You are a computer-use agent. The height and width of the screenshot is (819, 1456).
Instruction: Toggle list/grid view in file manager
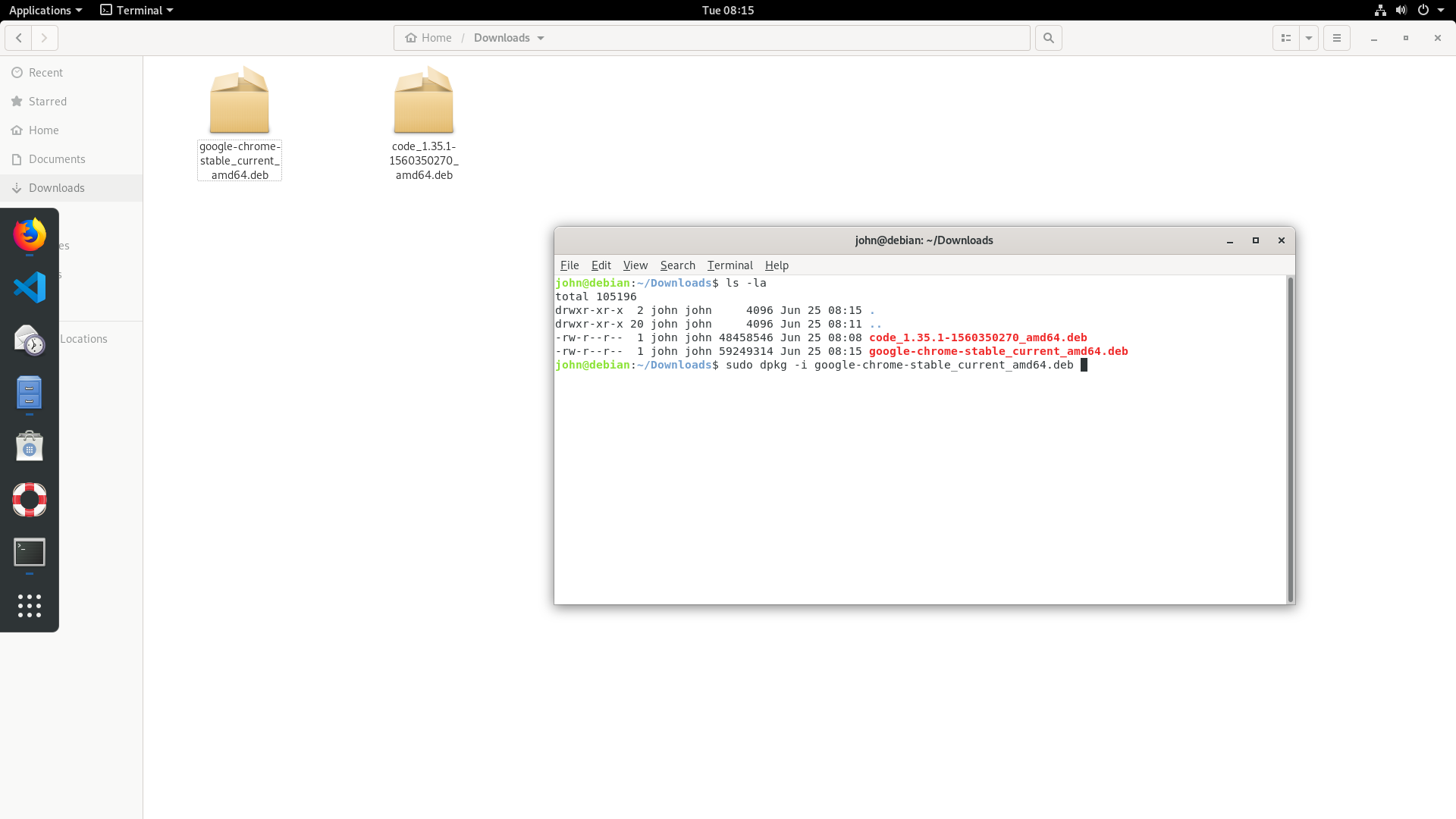click(1286, 38)
